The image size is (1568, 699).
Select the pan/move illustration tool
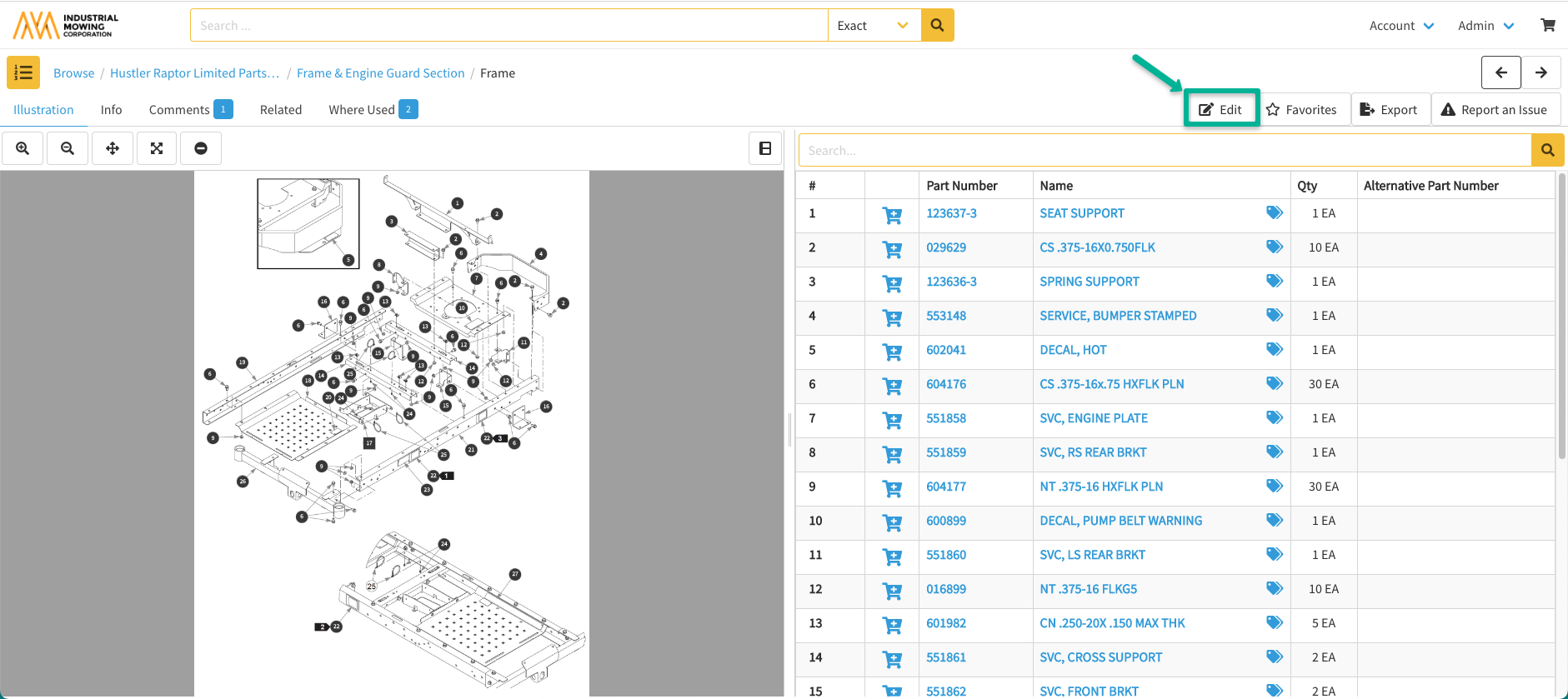point(113,148)
